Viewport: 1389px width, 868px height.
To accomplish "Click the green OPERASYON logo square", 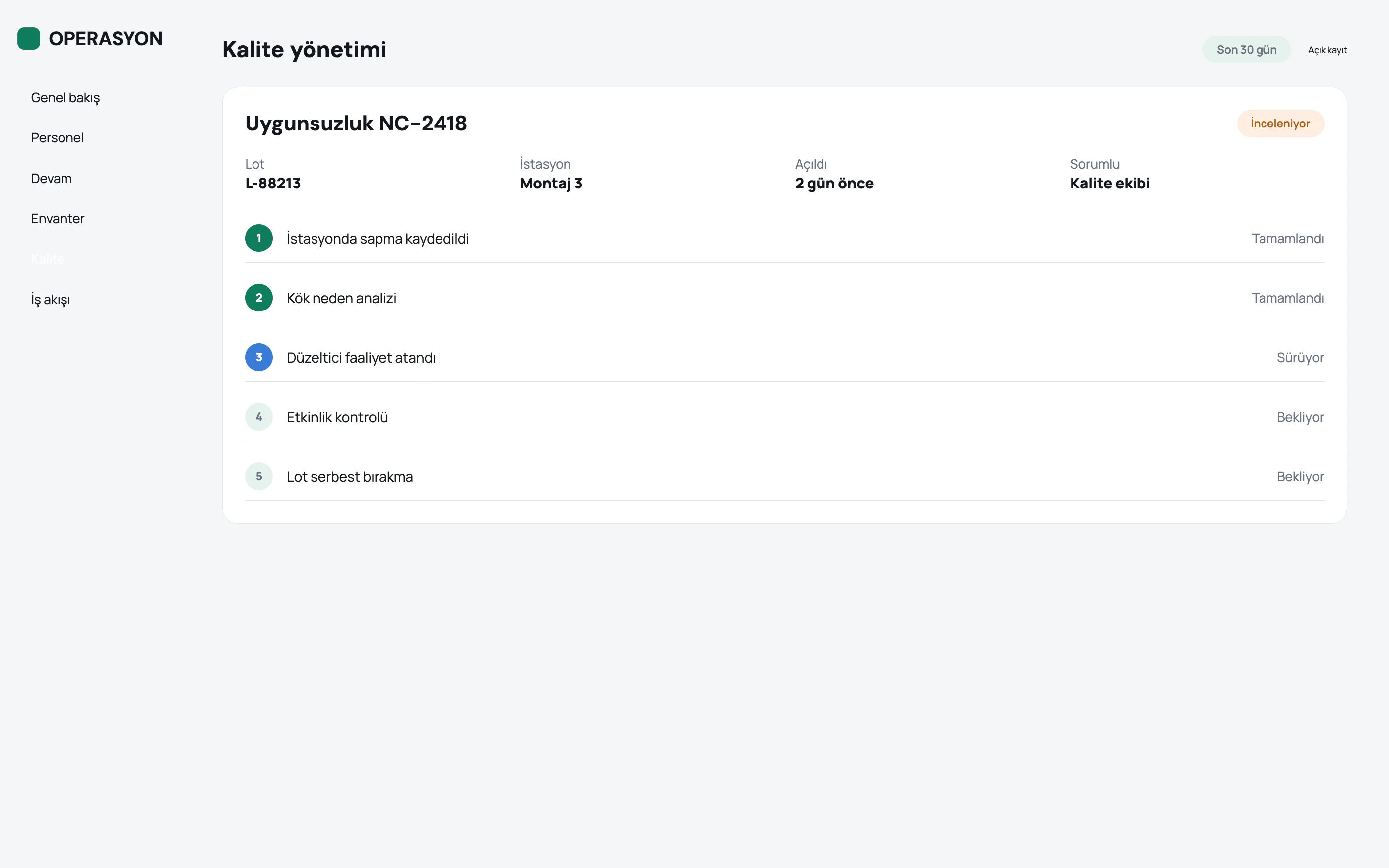I will point(29,39).
